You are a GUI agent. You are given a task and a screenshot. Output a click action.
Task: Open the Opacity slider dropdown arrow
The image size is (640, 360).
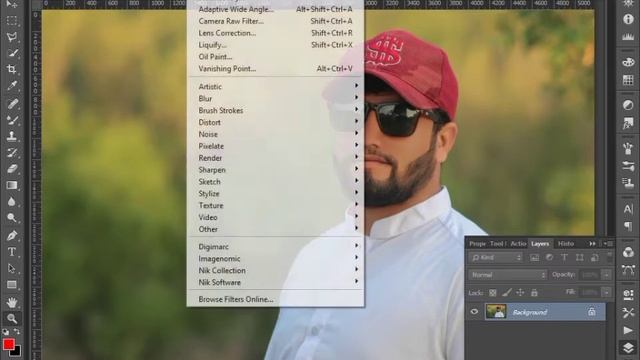607,275
